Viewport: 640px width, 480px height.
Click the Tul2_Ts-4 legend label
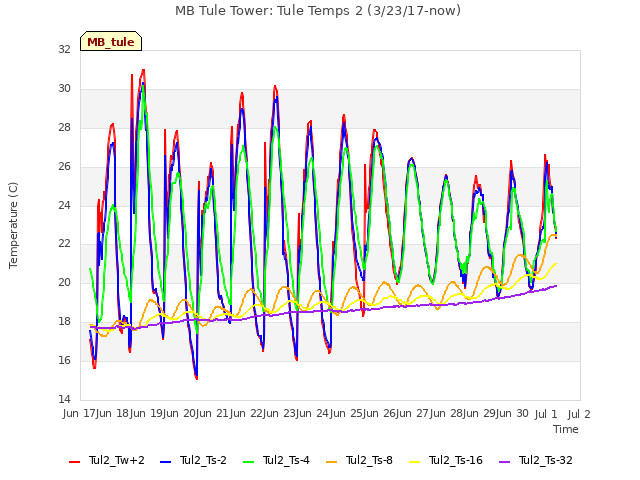click(x=286, y=460)
